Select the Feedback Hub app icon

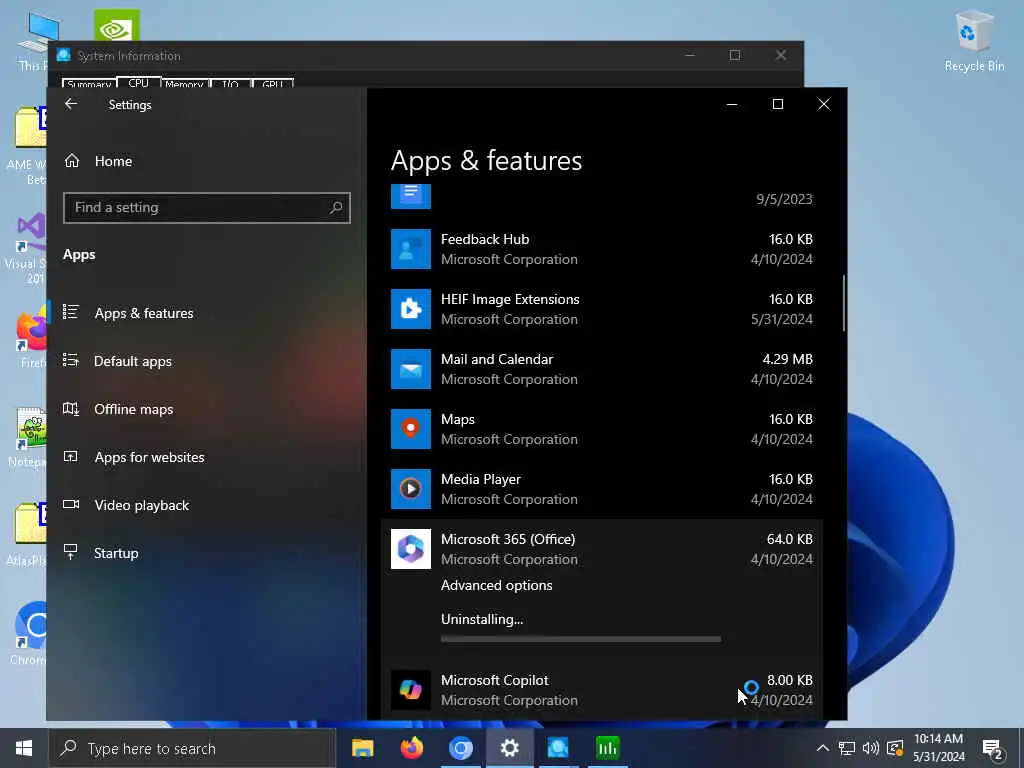coord(411,249)
